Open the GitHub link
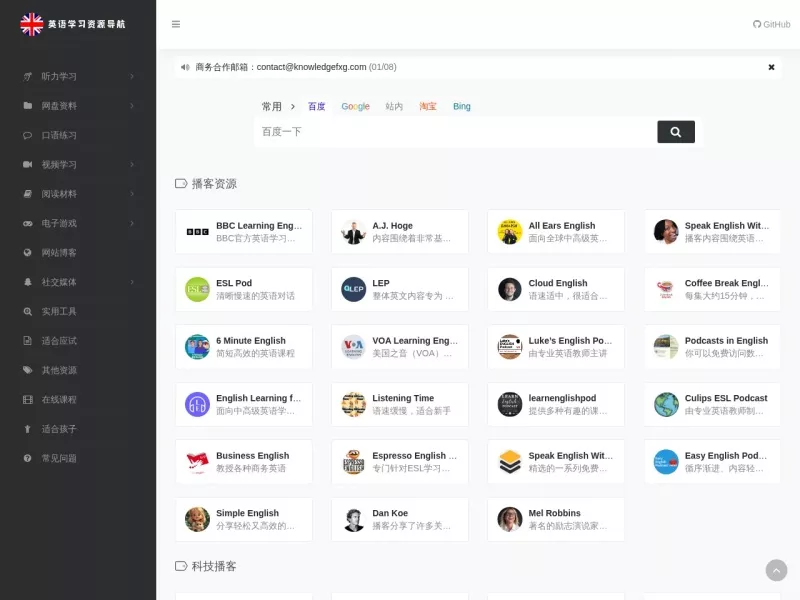This screenshot has width=800, height=600. 771,24
